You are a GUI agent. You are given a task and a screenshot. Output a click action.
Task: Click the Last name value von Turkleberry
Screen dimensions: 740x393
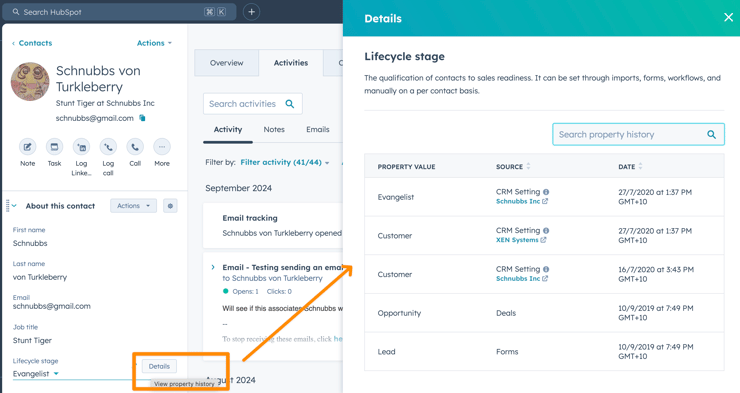pyautogui.click(x=40, y=277)
